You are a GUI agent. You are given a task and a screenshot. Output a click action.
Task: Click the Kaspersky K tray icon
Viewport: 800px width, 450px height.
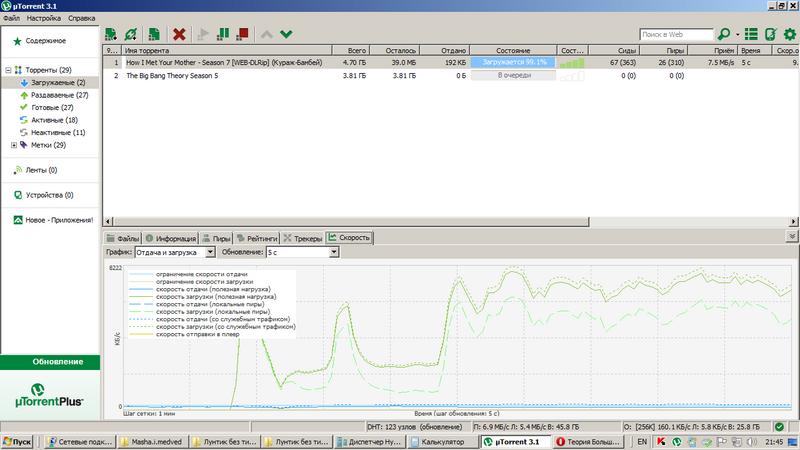pos(661,442)
